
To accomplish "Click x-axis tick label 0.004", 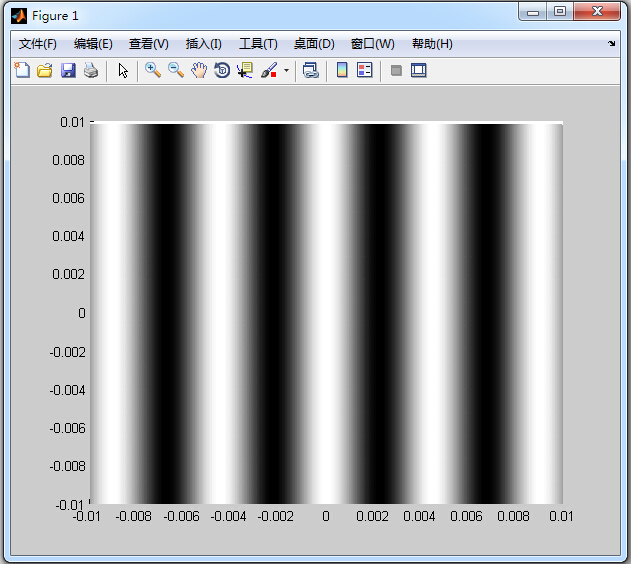I will (x=419, y=516).
